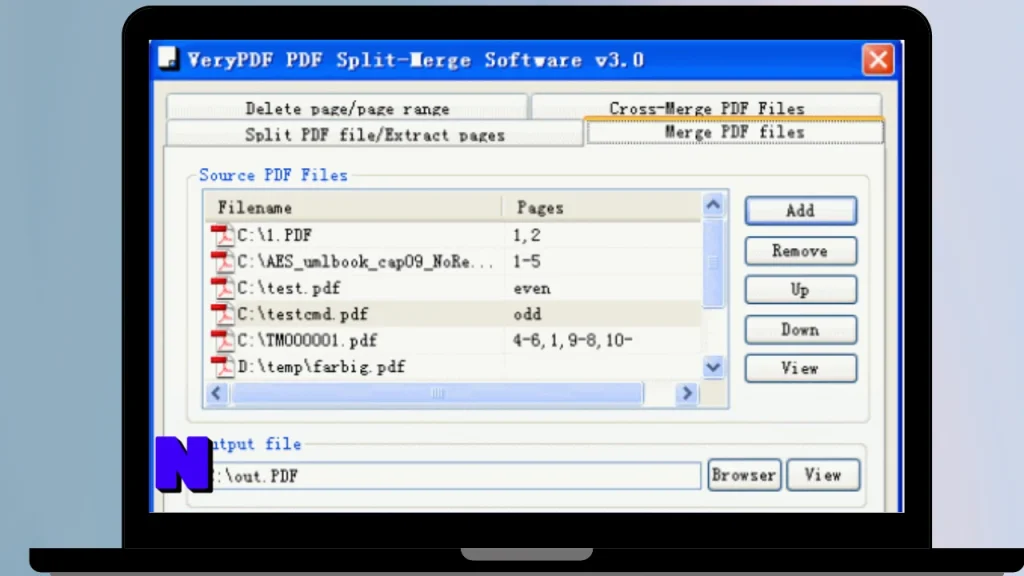Move the selected file Up
Viewport: 1024px width, 576px height.
click(801, 290)
